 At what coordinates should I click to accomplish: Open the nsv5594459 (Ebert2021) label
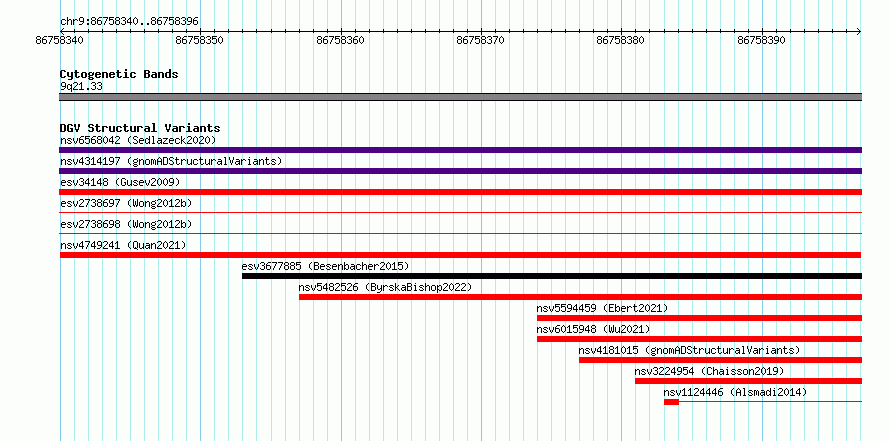(602, 308)
